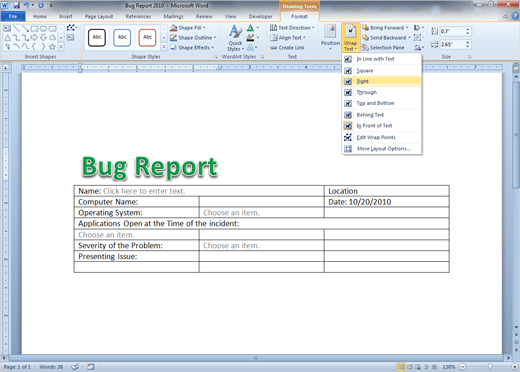The width and height of the screenshot is (520, 372).
Task: Save the document from Quick Access
Action: [16, 5]
